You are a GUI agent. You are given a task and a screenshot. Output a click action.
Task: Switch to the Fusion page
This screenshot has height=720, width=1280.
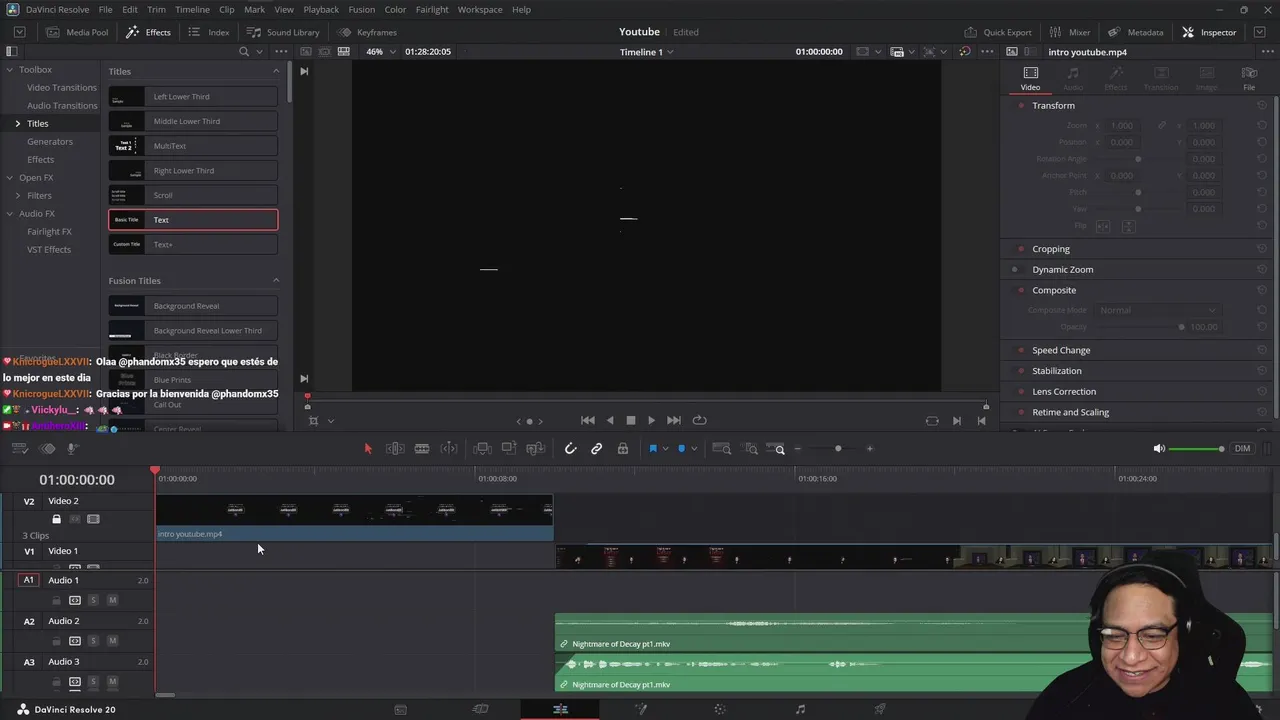[641, 709]
